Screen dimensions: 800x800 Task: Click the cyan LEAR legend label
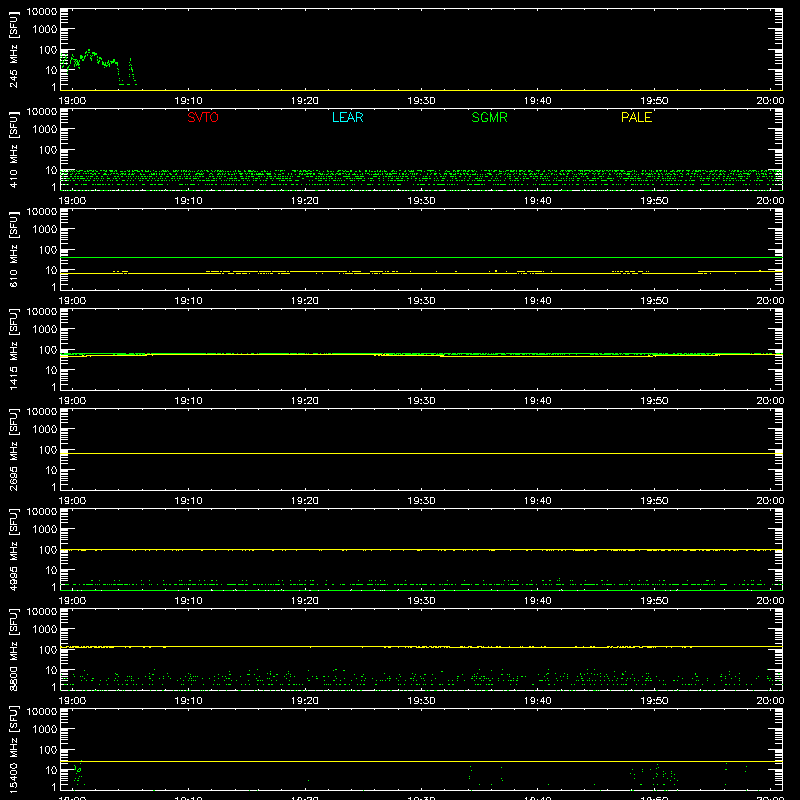coord(347,117)
